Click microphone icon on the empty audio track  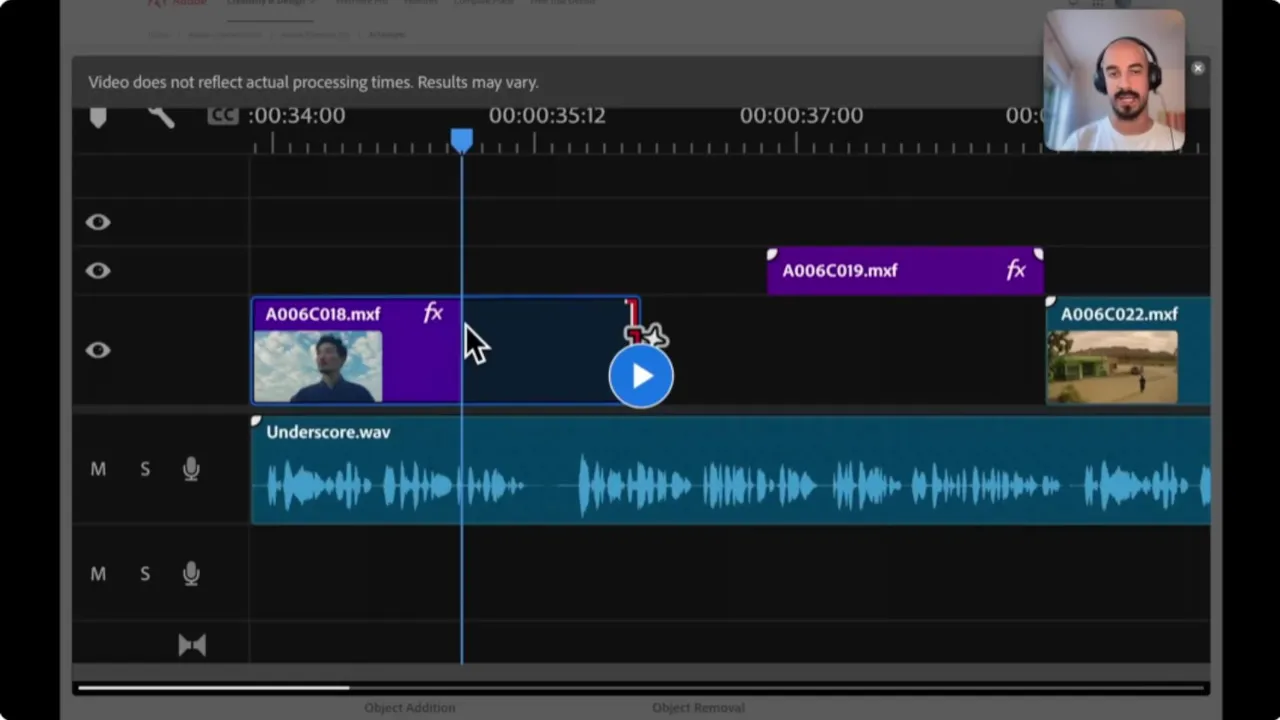[x=191, y=574]
